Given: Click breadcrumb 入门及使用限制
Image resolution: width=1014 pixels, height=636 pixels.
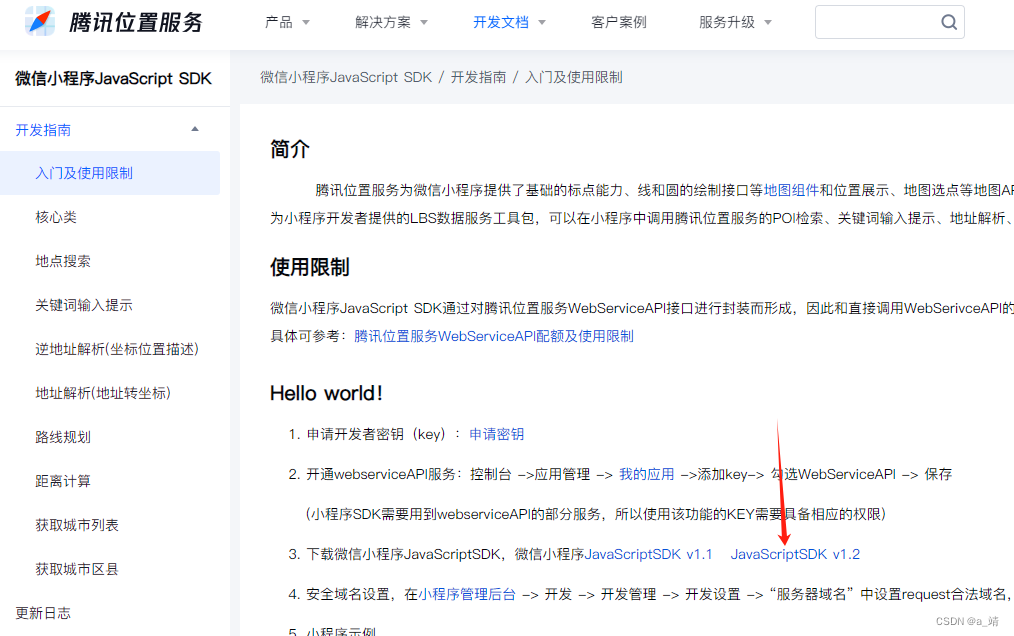Looking at the screenshot, I should [574, 77].
